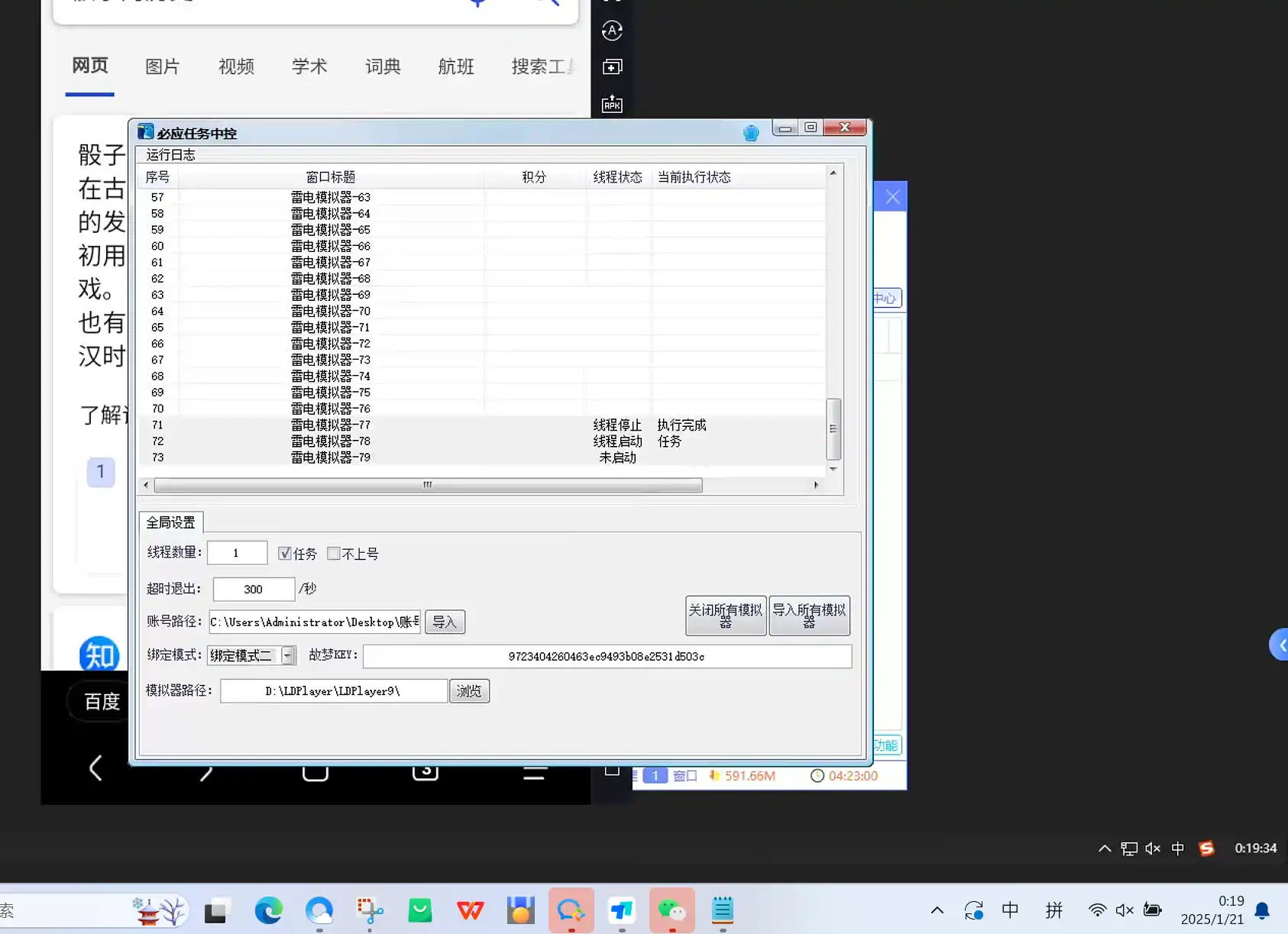Enable the 不上号 checkbox

click(x=334, y=553)
